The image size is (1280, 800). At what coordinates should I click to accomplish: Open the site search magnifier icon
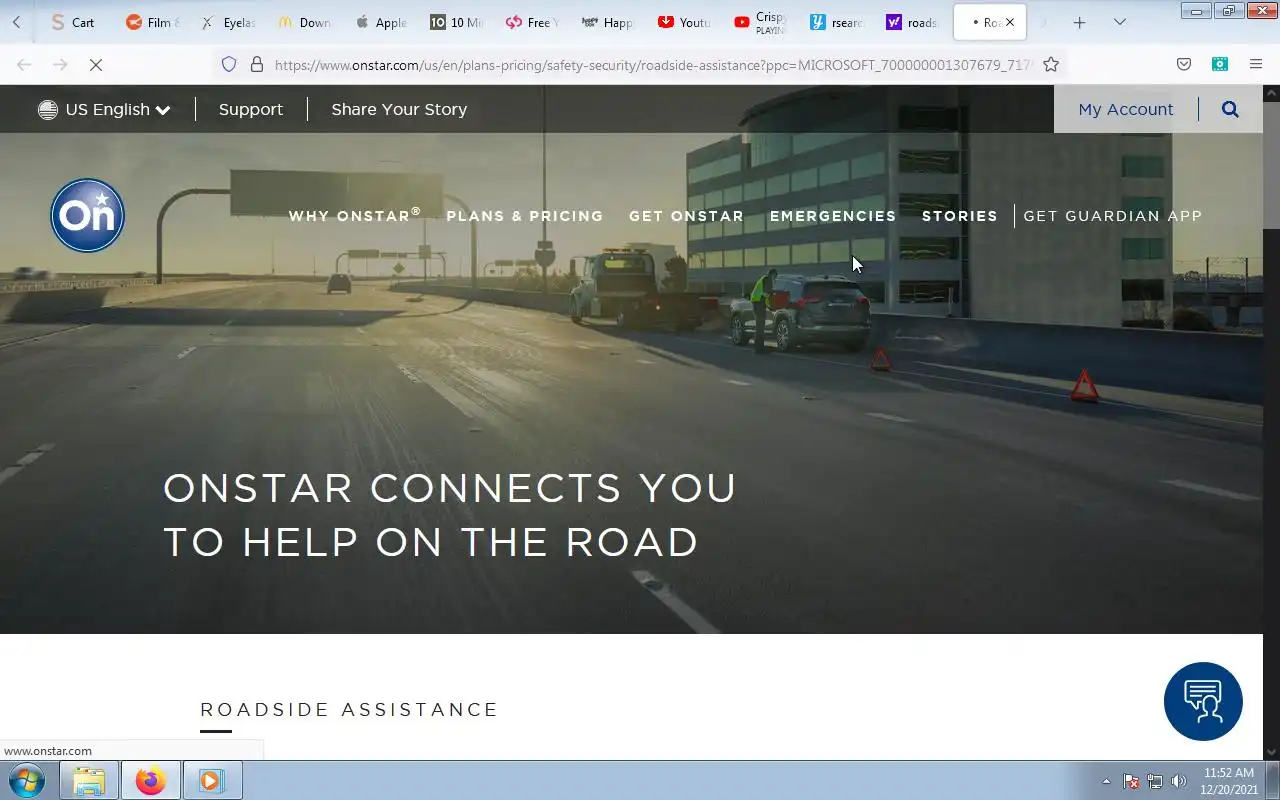tap(1230, 109)
